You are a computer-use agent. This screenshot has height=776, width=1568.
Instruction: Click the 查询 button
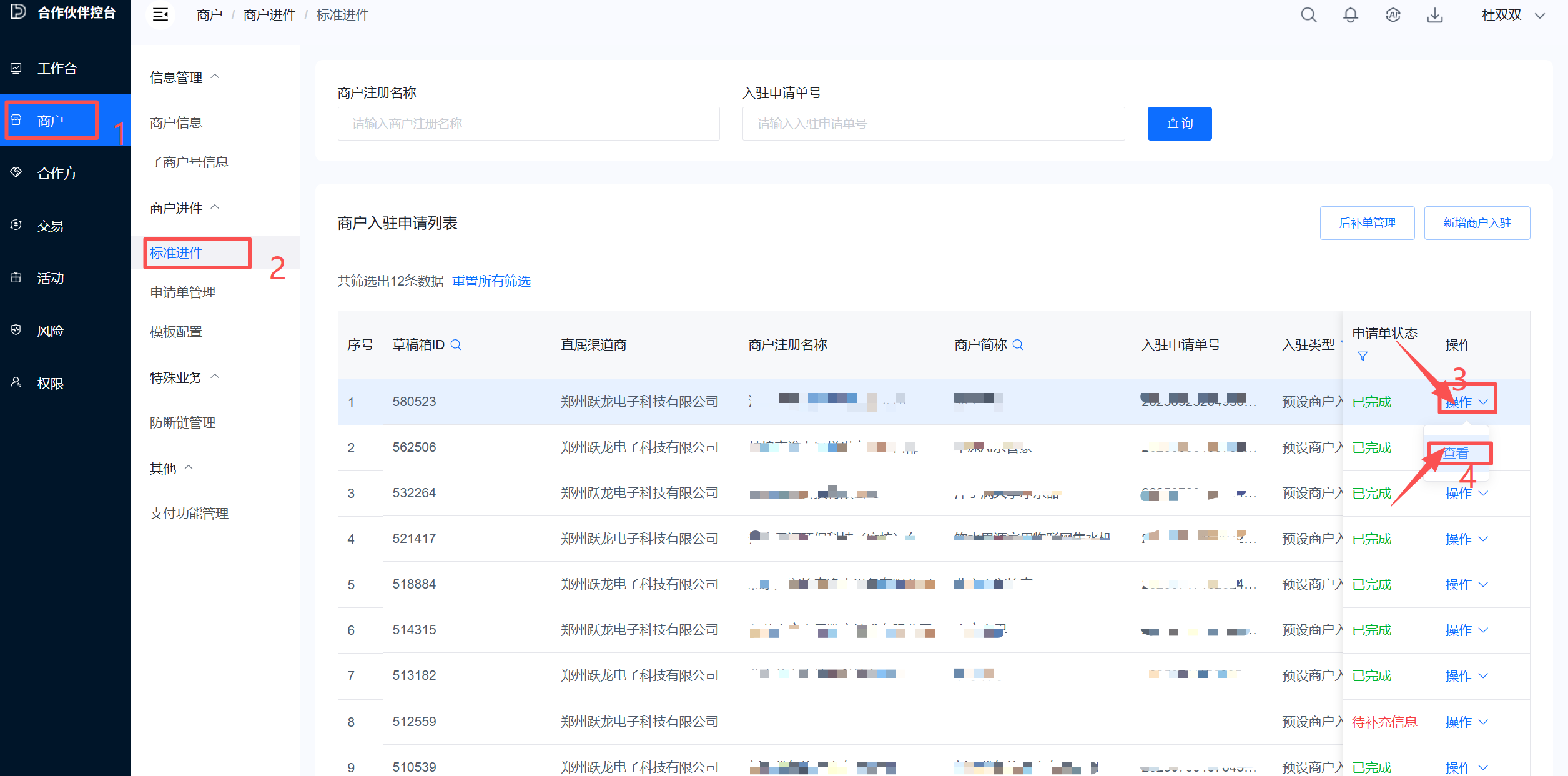click(1180, 124)
